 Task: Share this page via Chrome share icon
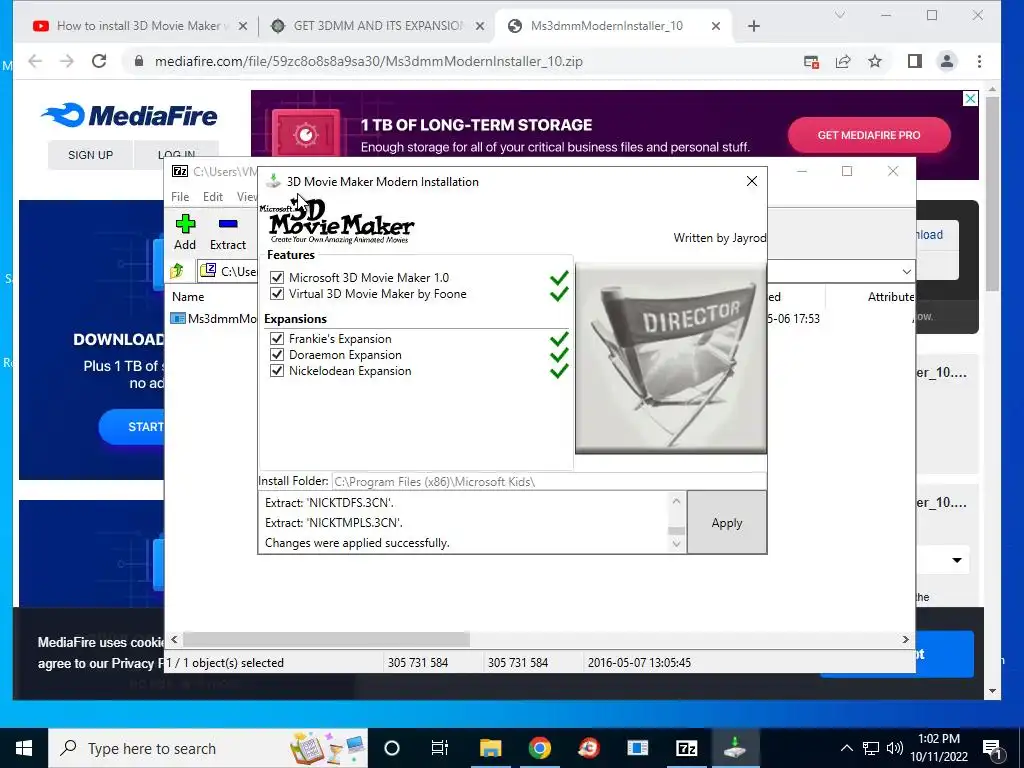(842, 61)
